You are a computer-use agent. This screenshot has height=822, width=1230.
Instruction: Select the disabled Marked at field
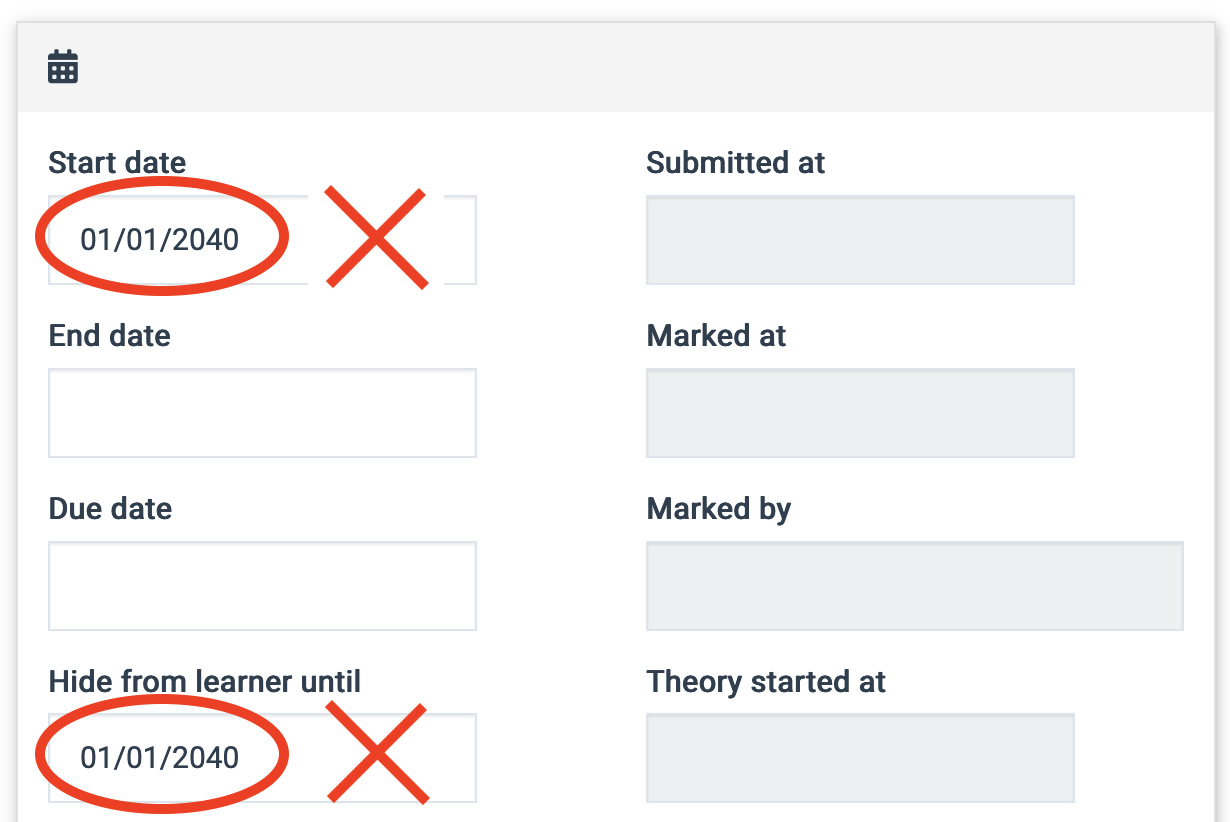(x=860, y=413)
